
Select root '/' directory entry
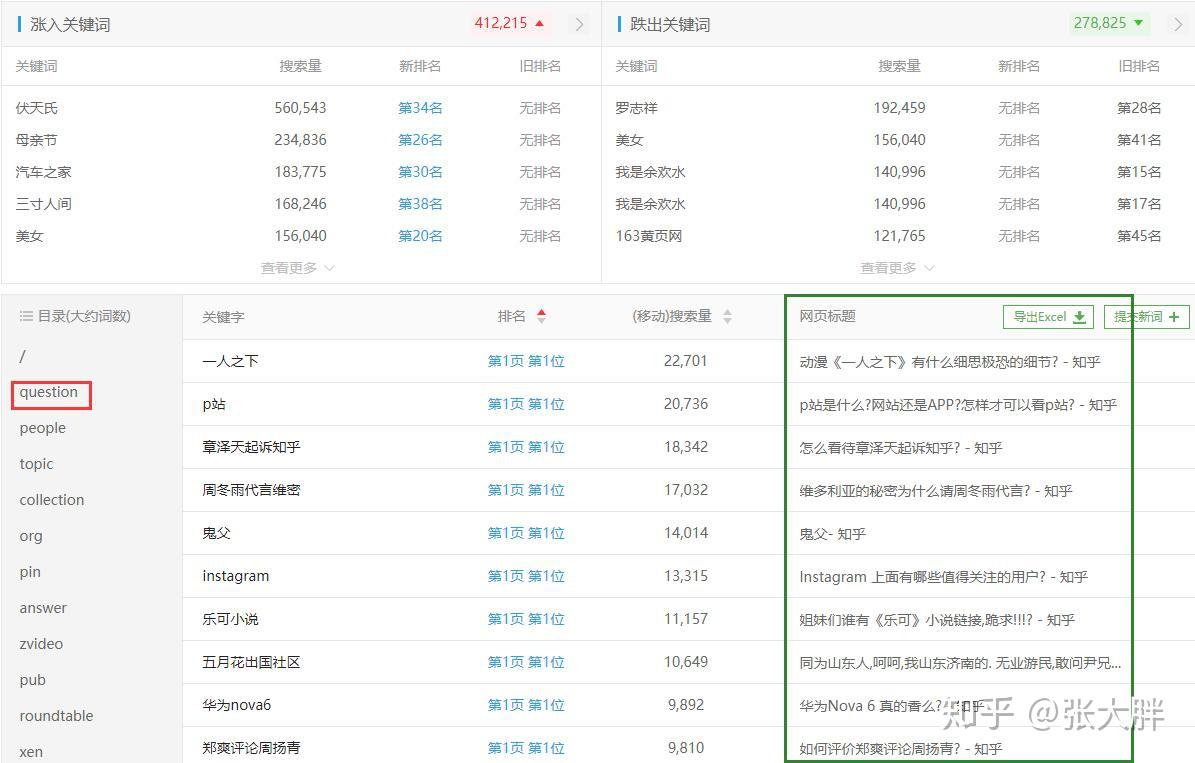(x=22, y=356)
